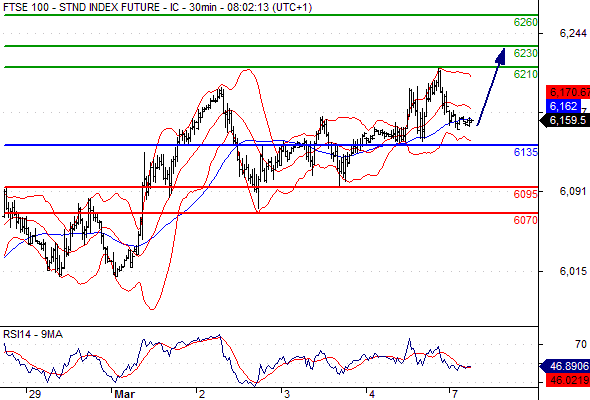Click the blue 6135 pivot level label
This screenshot has height=400, width=590.
pos(526,152)
